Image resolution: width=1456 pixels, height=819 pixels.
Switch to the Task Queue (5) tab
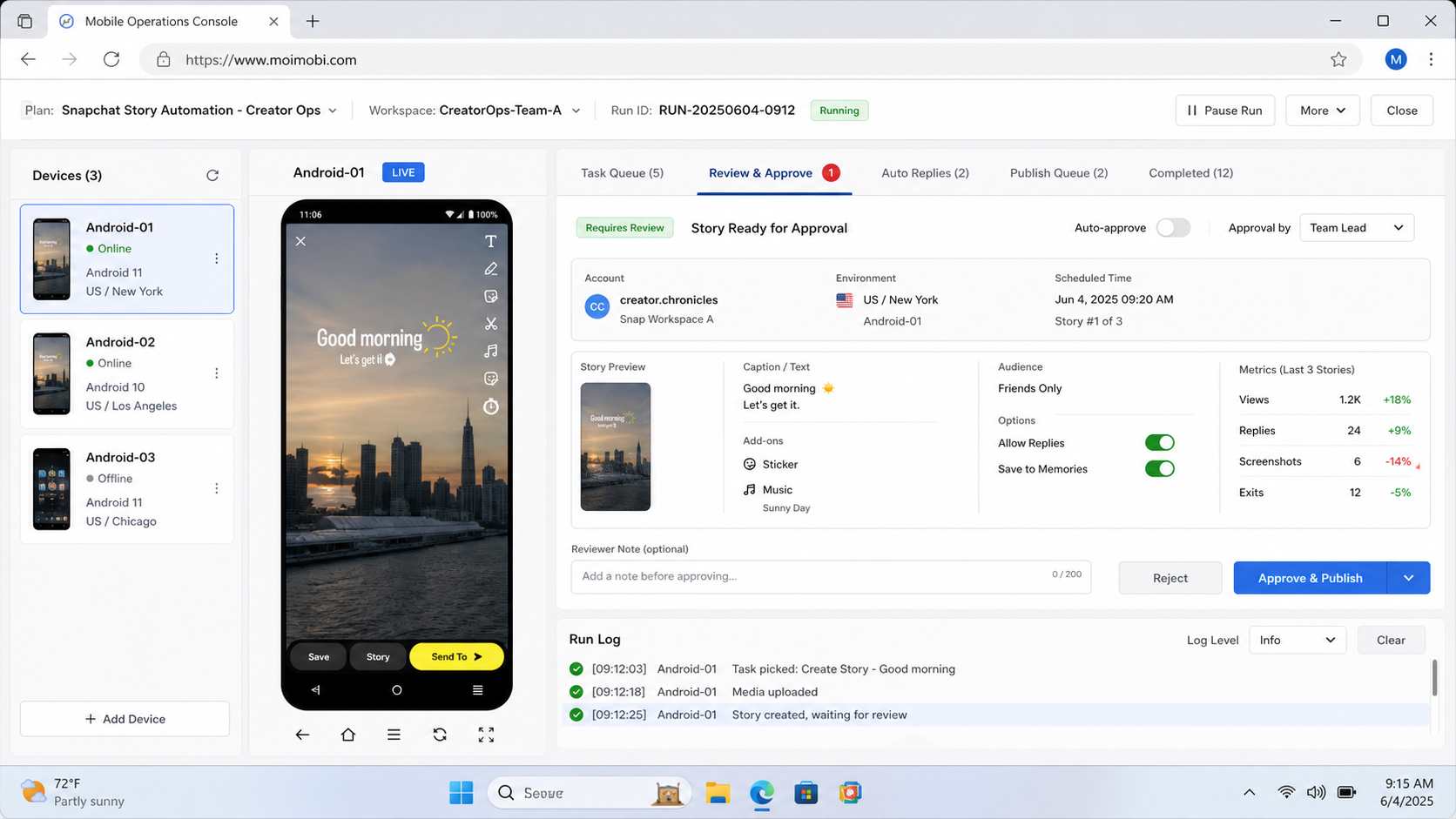622,173
